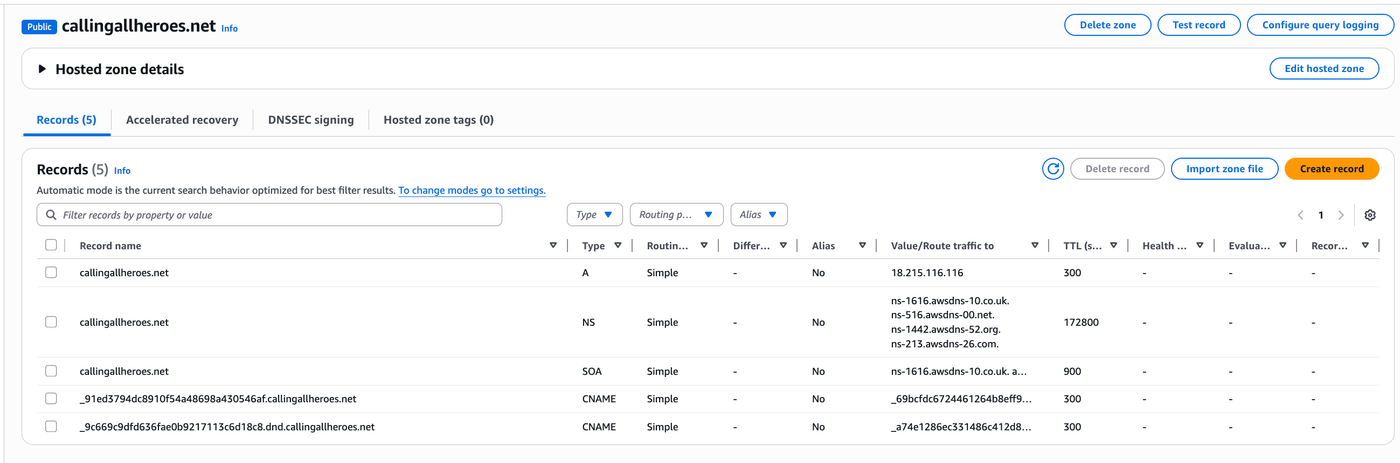Open the Routing policy filter dropdown
Viewport: 1400px width, 463px height.
tap(675, 215)
